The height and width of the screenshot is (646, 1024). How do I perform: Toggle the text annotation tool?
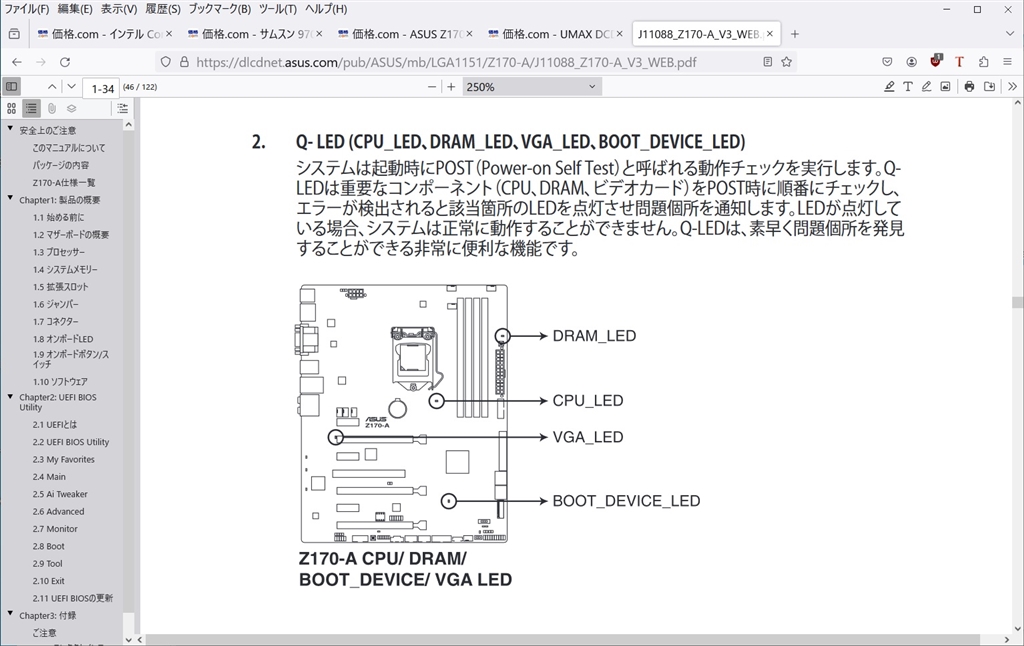click(908, 86)
